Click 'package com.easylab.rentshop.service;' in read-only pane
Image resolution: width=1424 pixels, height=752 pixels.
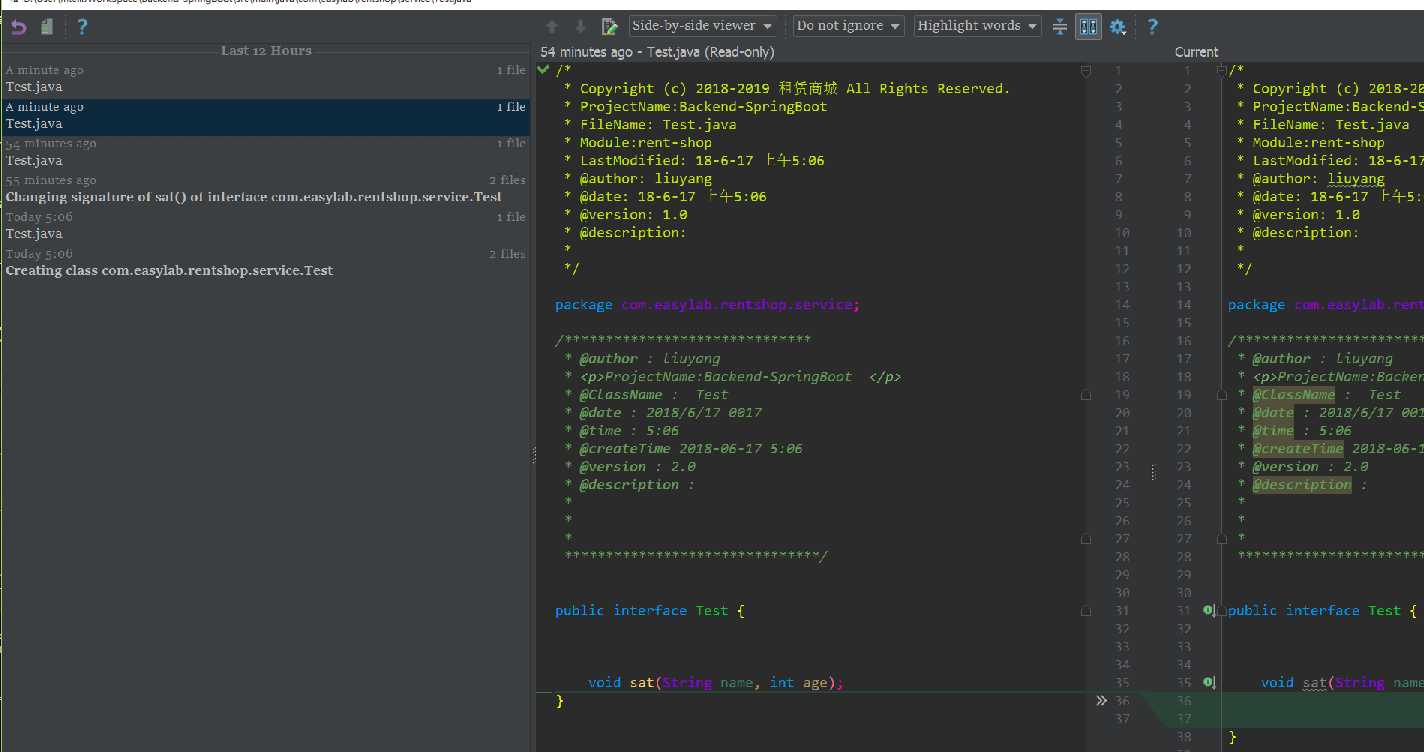pyautogui.click(x=707, y=305)
